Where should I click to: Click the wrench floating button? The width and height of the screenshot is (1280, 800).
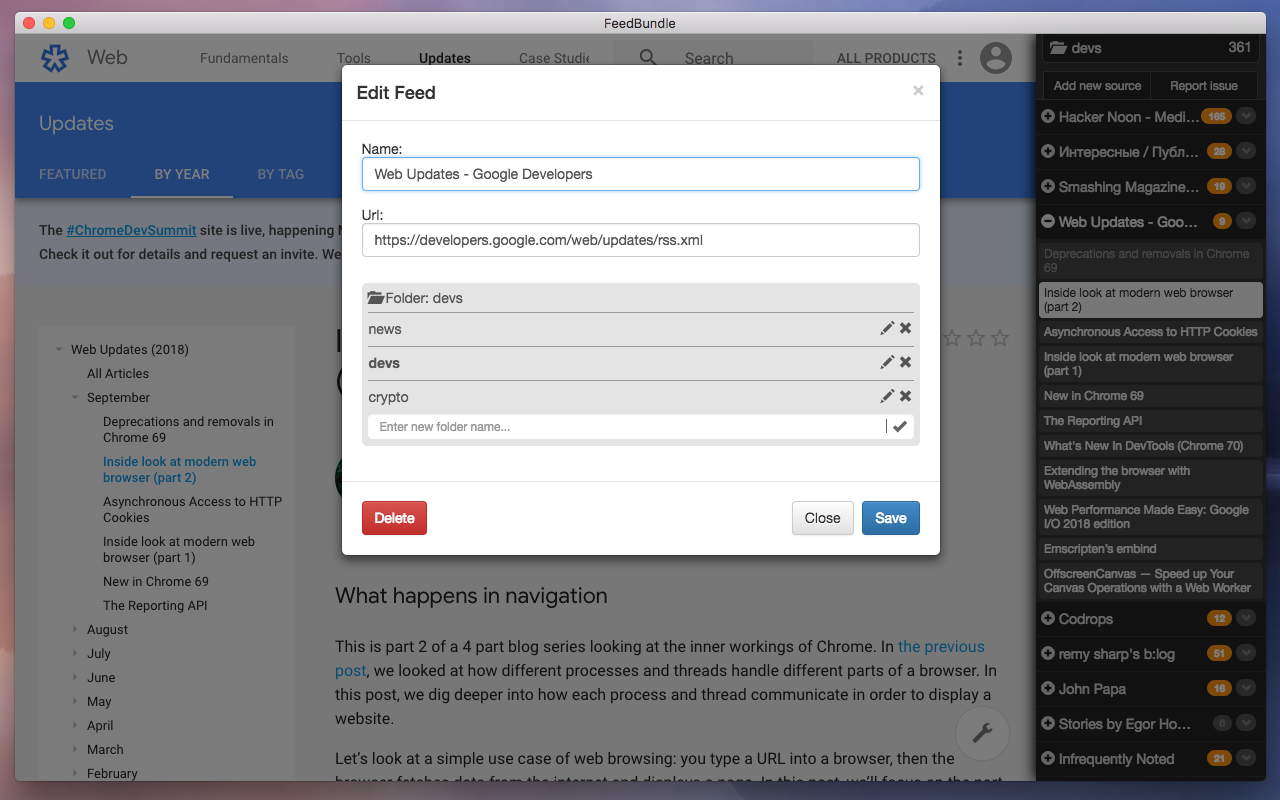pyautogui.click(x=982, y=733)
